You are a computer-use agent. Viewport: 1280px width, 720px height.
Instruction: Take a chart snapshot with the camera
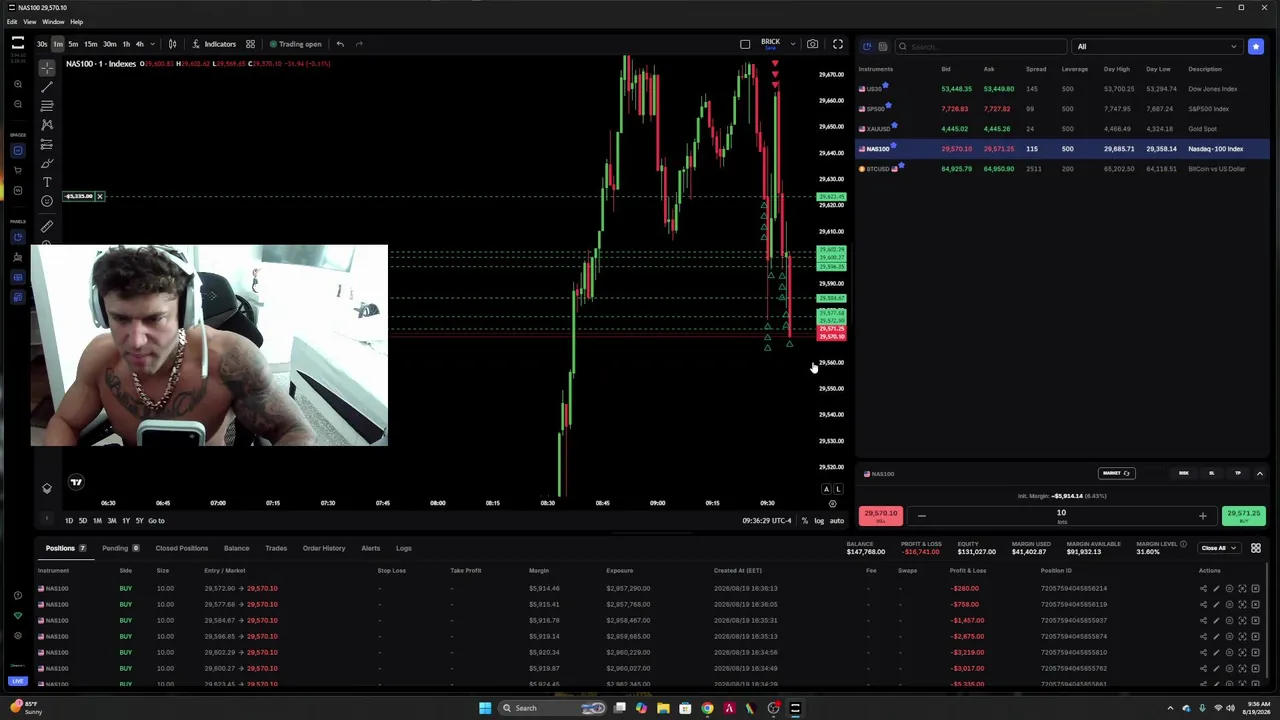812,44
